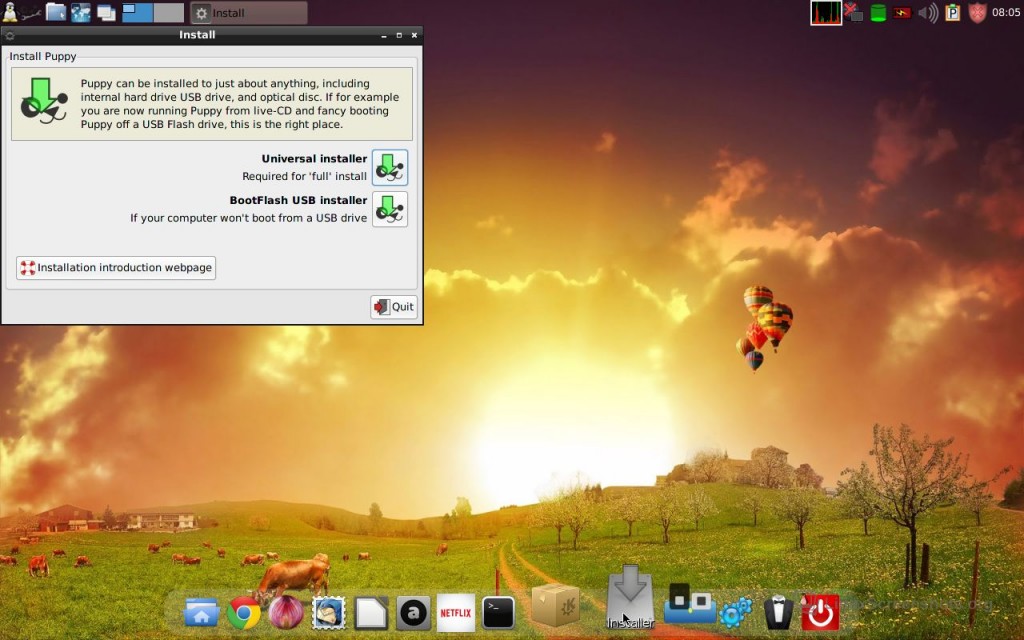Screen dimensions: 1024x640
Task: Open the Tor onion browser icon
Action: pos(287,612)
